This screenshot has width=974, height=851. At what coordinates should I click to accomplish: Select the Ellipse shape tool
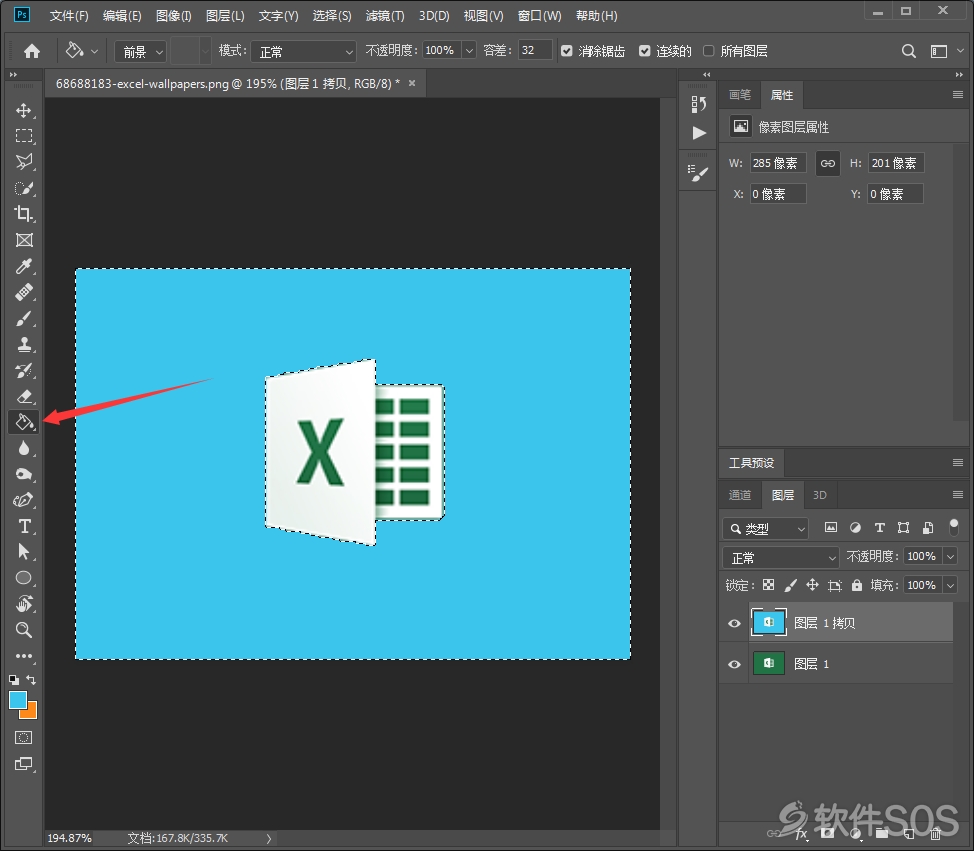(x=24, y=578)
